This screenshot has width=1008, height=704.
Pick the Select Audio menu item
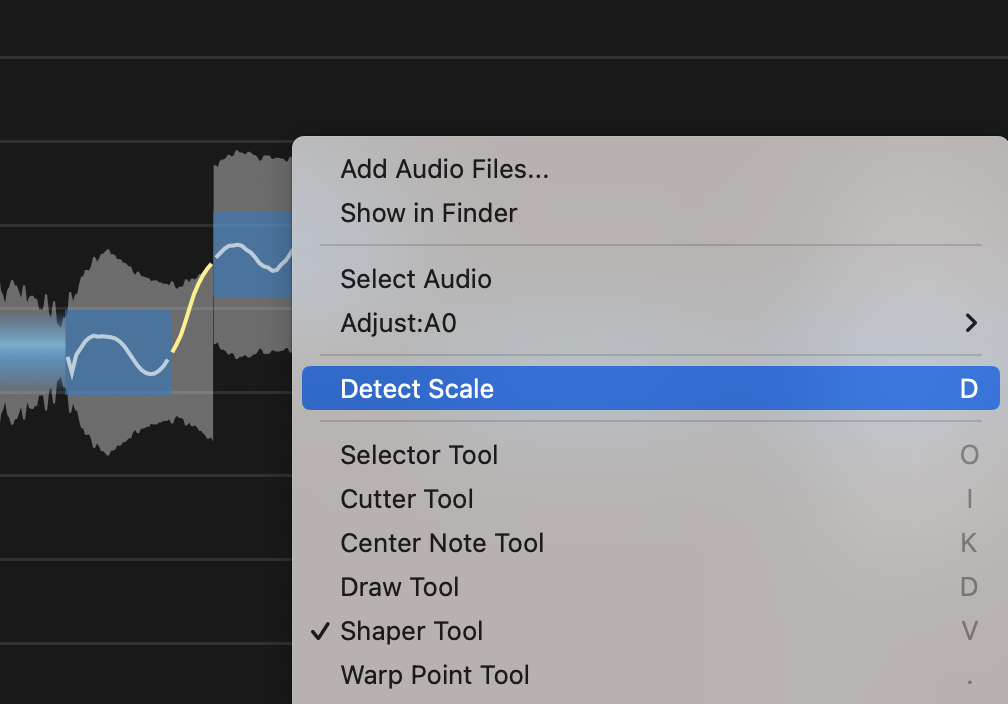415,279
